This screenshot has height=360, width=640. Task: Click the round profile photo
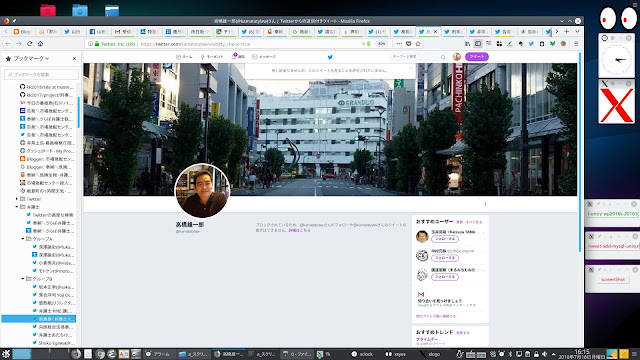click(x=202, y=191)
